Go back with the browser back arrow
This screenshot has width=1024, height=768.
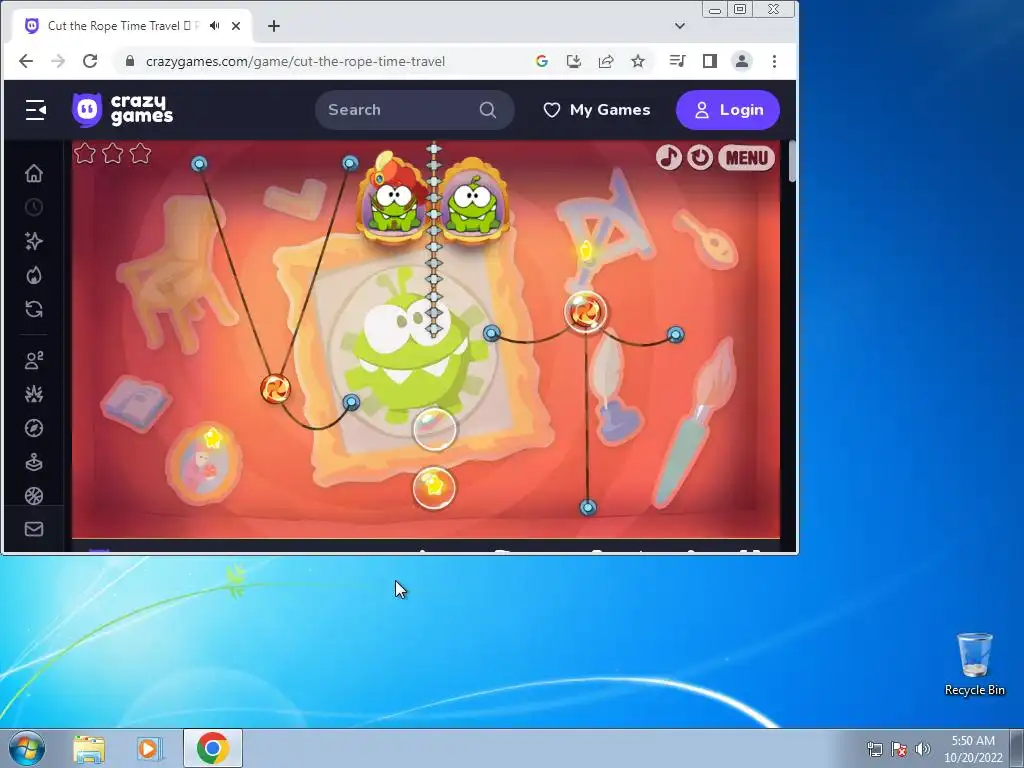tap(26, 61)
